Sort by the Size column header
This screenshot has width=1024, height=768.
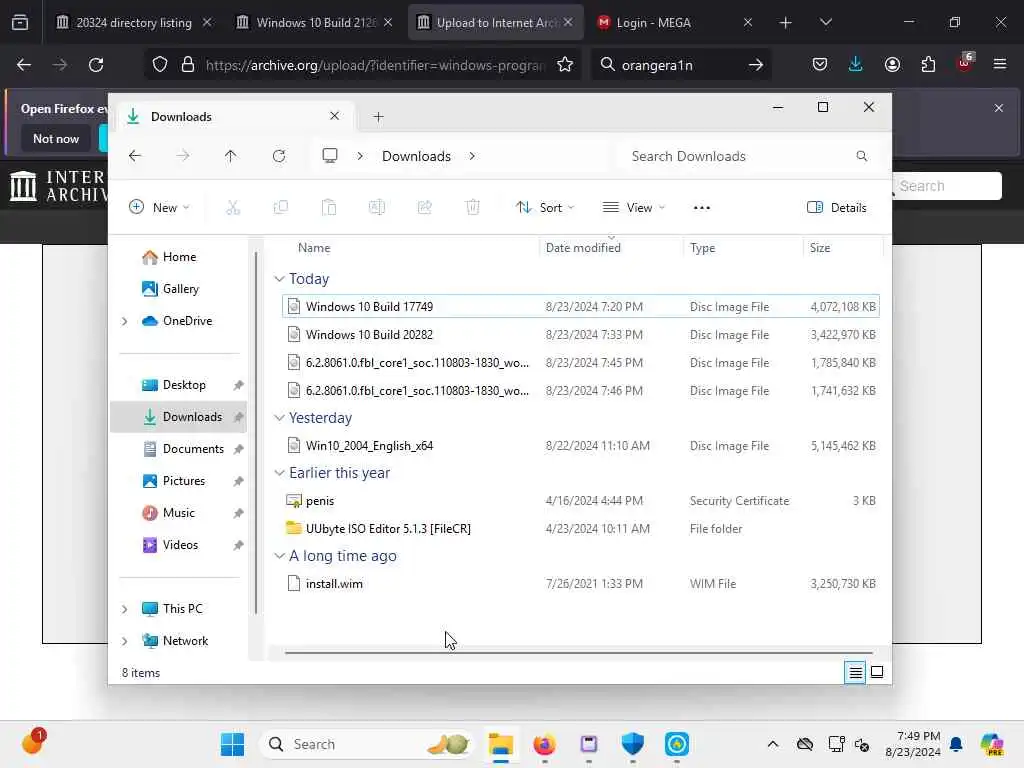click(x=820, y=248)
